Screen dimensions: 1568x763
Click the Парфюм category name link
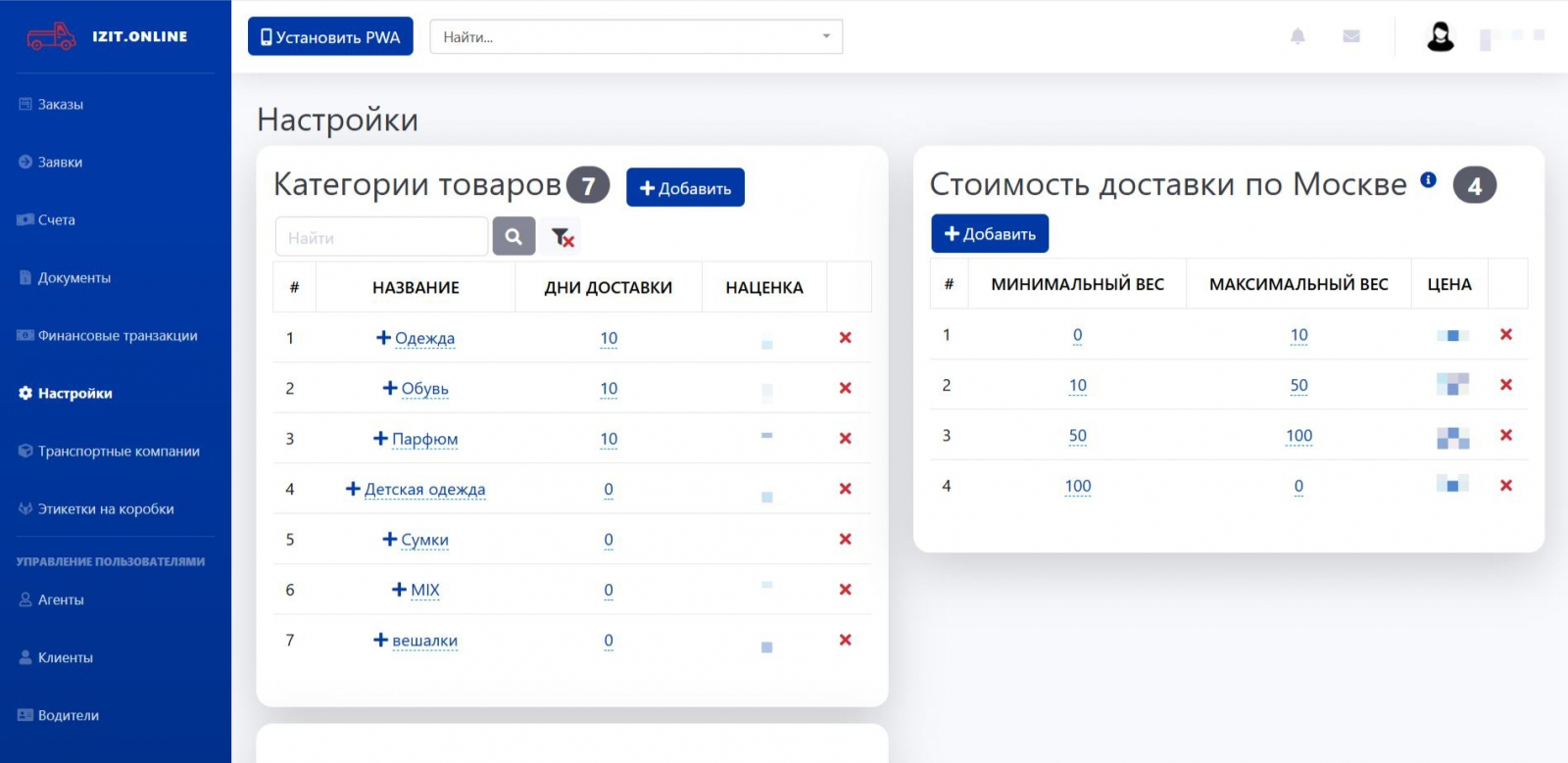(x=424, y=439)
